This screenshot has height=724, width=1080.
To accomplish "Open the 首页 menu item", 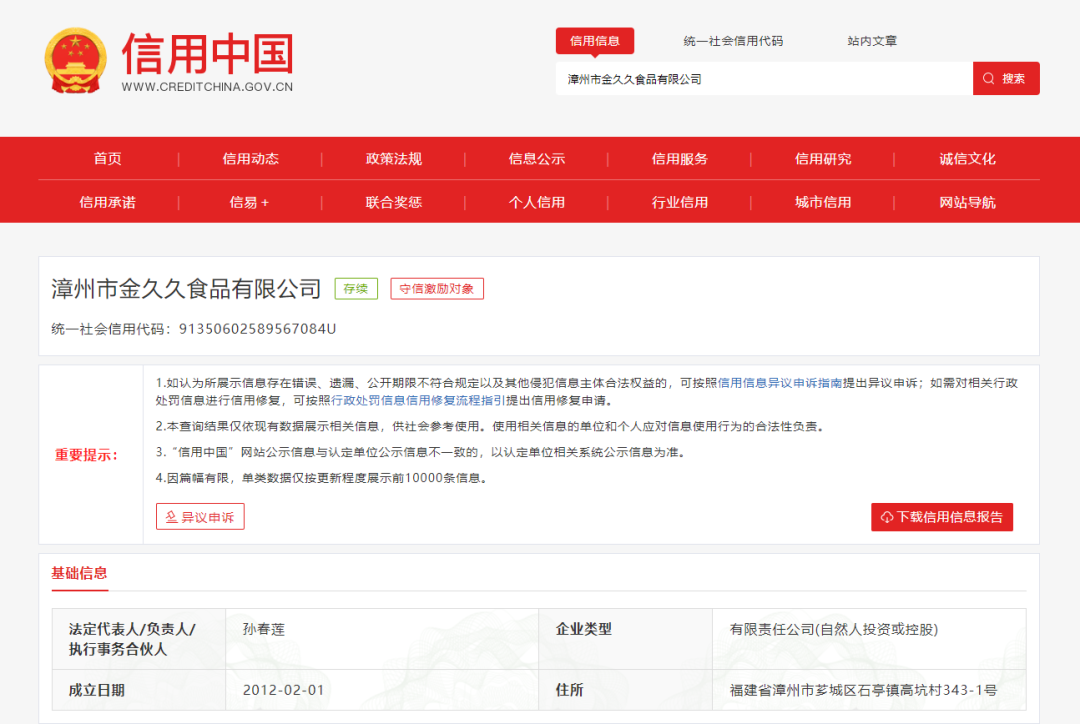I will [107, 158].
